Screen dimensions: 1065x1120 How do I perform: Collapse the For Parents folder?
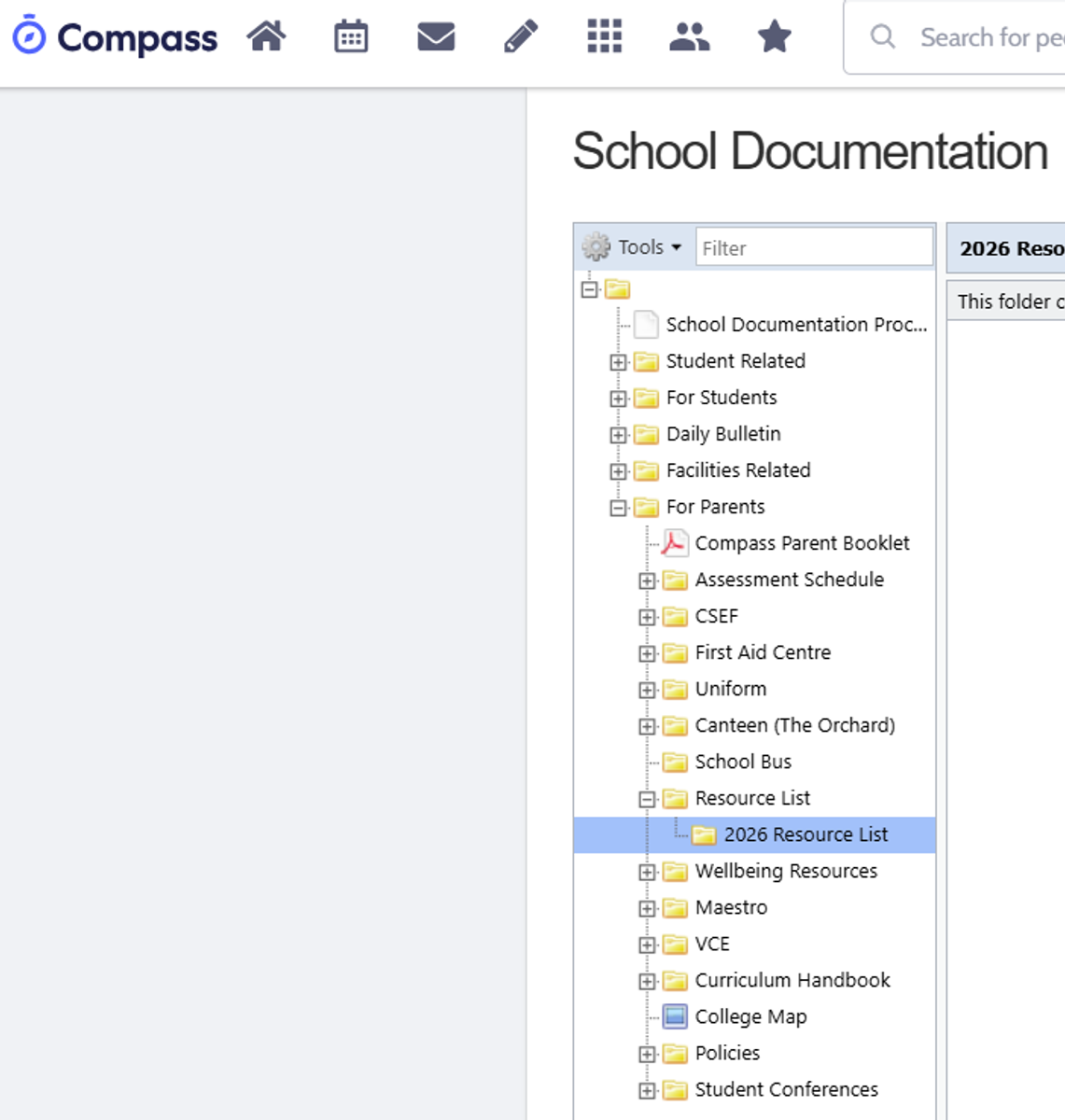(618, 508)
